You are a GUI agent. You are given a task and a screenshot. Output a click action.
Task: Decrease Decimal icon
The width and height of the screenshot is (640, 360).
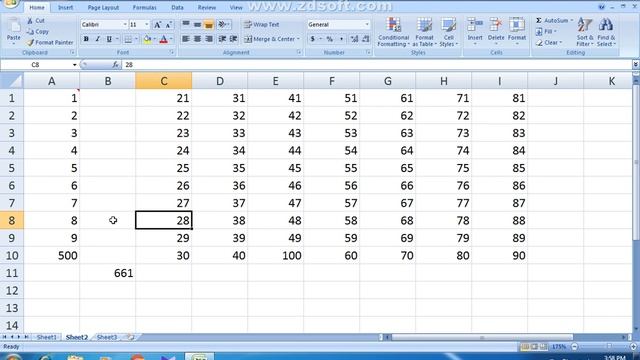(366, 39)
